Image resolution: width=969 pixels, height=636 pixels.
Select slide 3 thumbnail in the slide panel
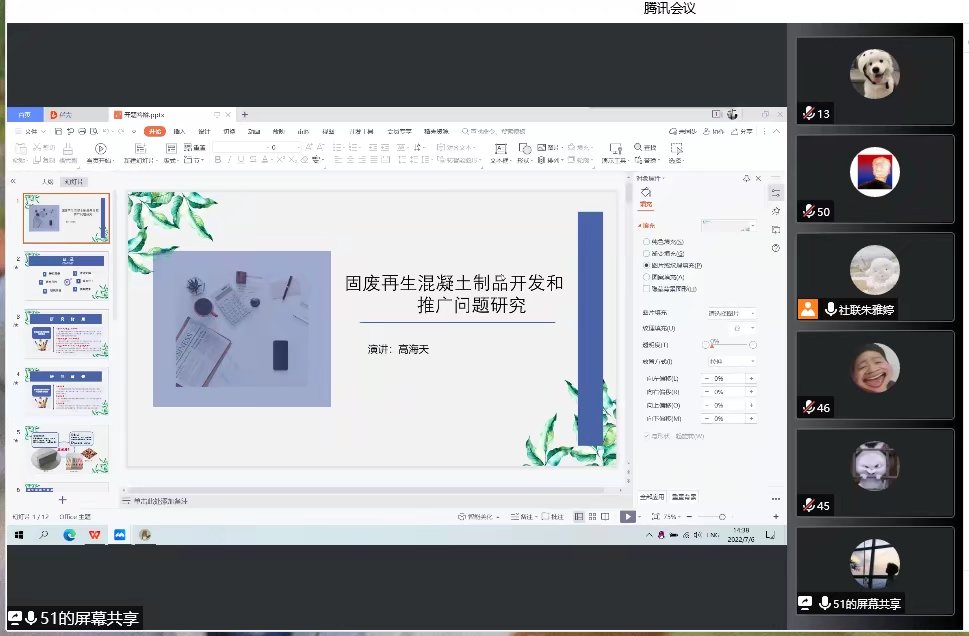pos(66,335)
